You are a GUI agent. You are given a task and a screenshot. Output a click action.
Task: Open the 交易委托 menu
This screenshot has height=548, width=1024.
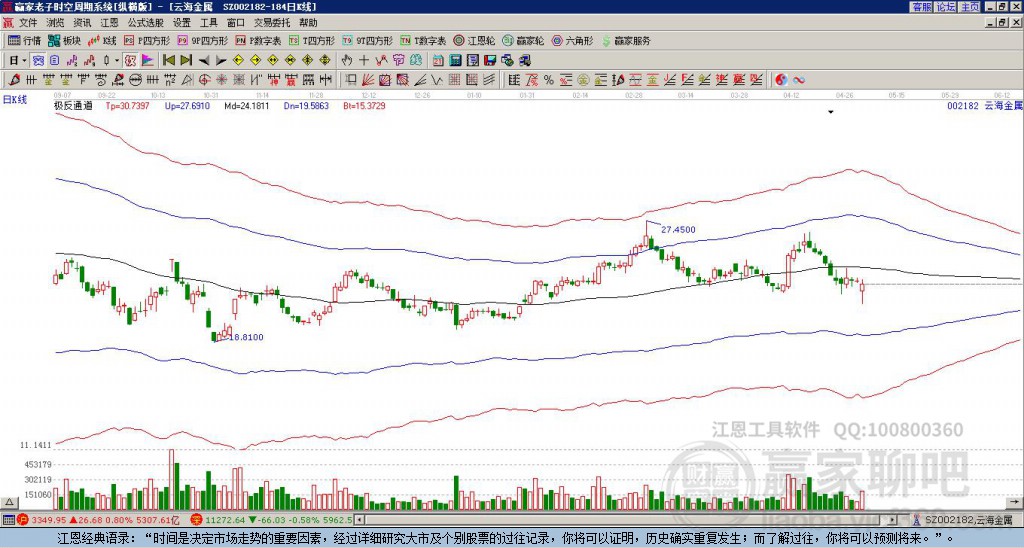point(272,23)
